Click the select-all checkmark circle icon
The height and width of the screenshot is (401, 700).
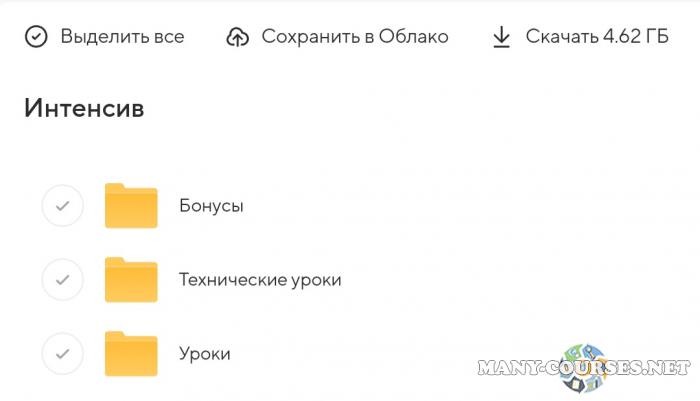coord(36,37)
